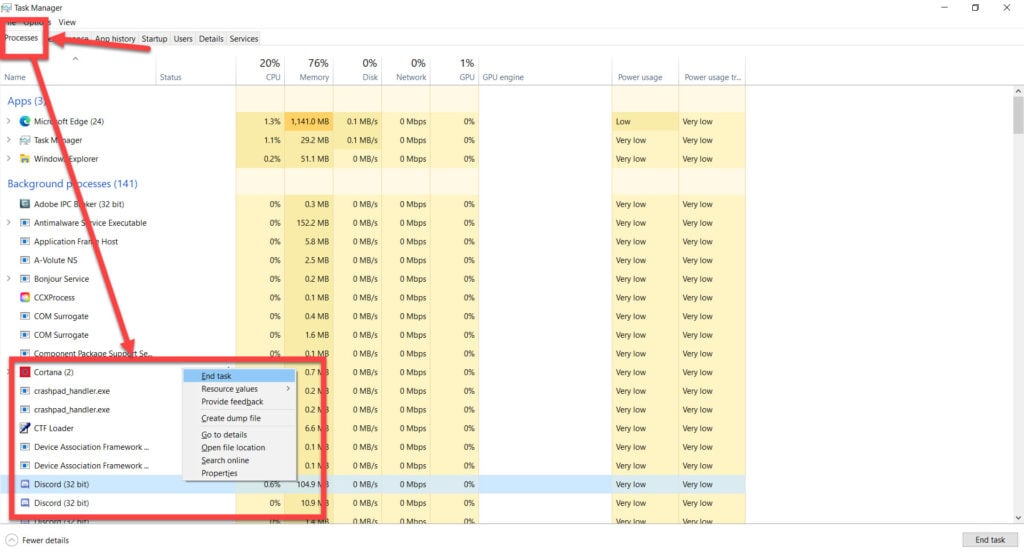Switch to the Users tab

pyautogui.click(x=183, y=39)
